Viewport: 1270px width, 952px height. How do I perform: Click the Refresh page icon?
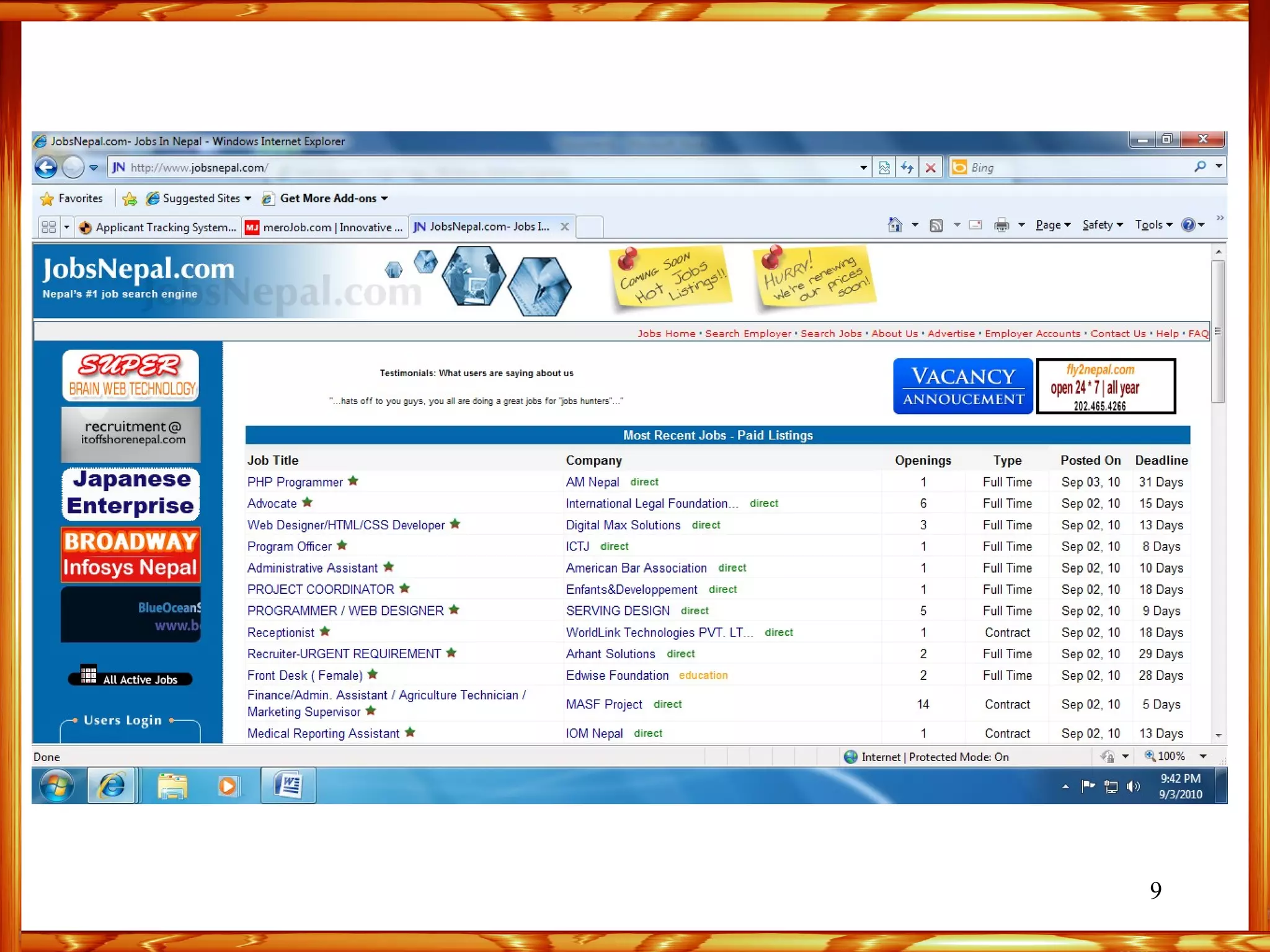point(907,167)
